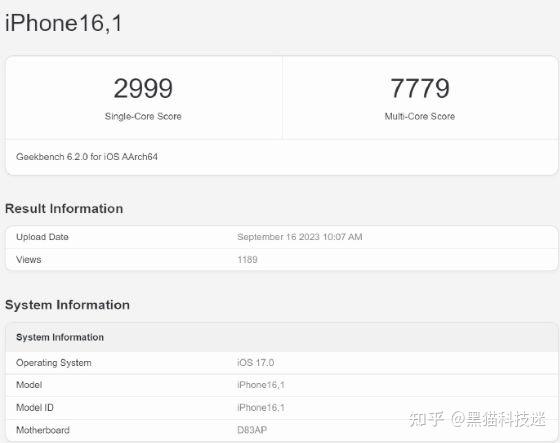This screenshot has width=560, height=443.
Task: Click the System Information table header
Action: [x=60, y=337]
